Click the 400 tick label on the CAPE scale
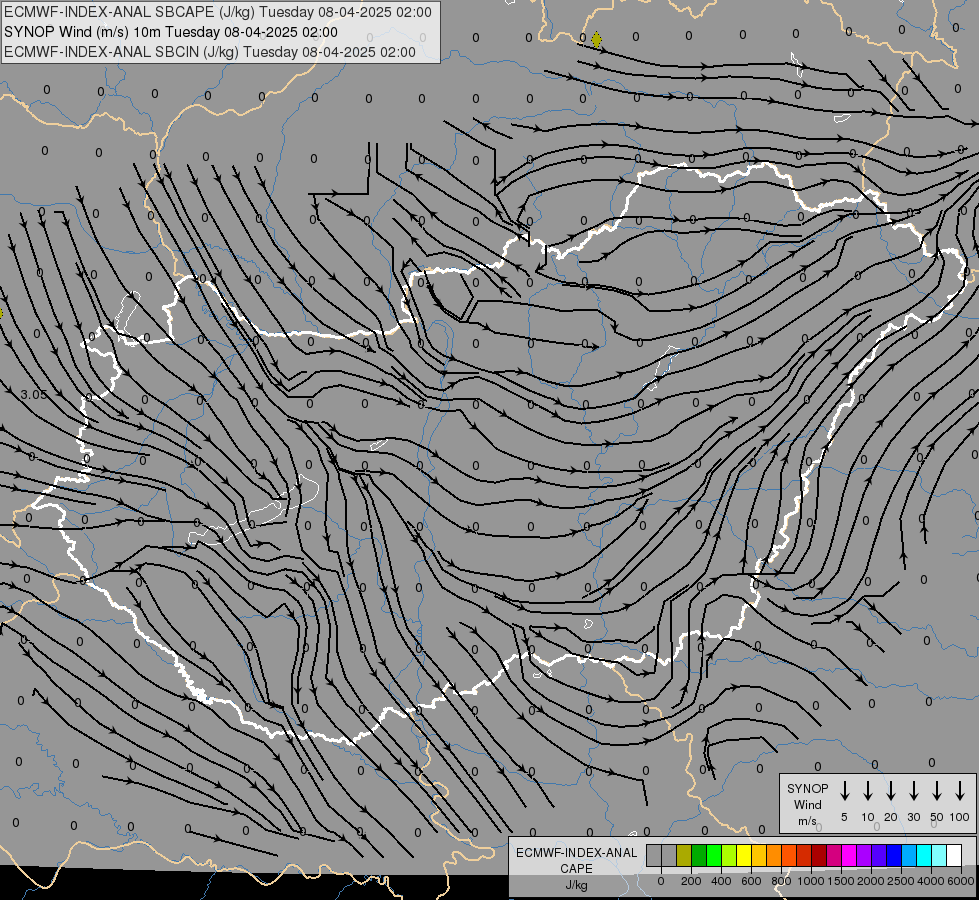Viewport: 979px width, 900px height. pos(721,881)
